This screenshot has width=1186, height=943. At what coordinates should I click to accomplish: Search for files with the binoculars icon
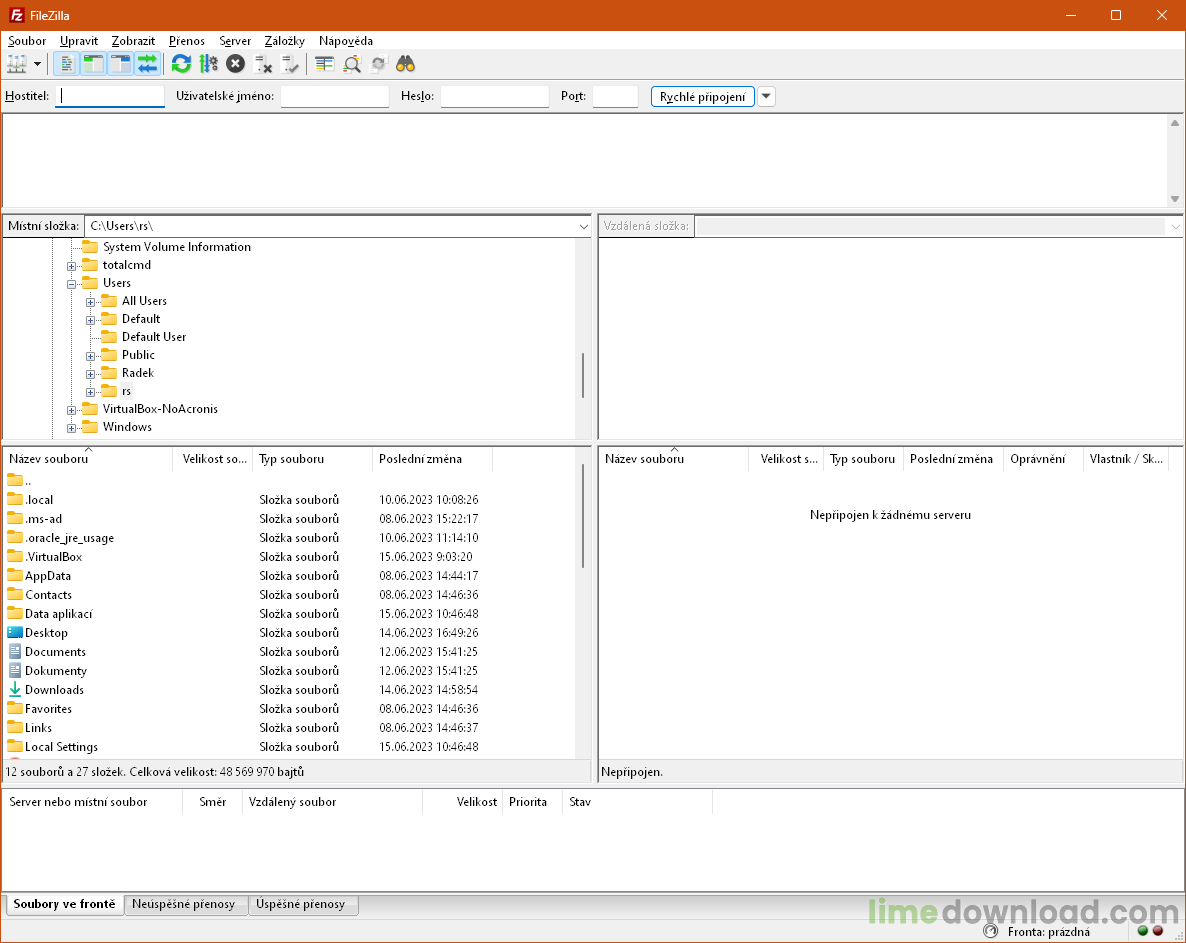(404, 63)
